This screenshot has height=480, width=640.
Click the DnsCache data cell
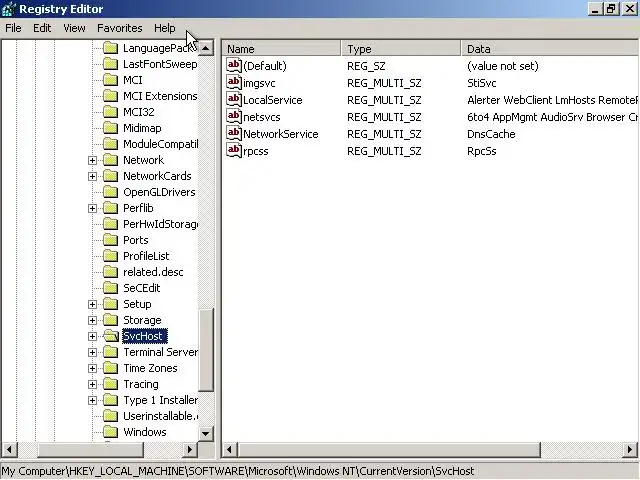(491, 134)
